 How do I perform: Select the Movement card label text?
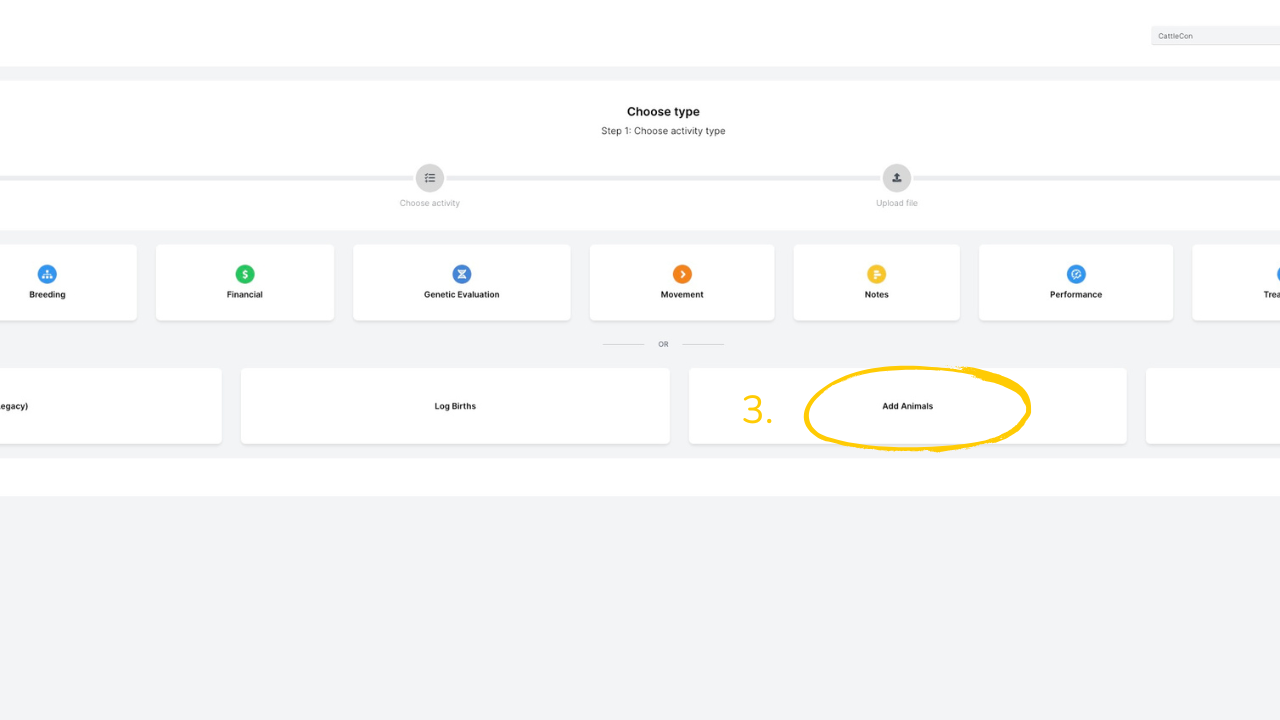point(682,295)
